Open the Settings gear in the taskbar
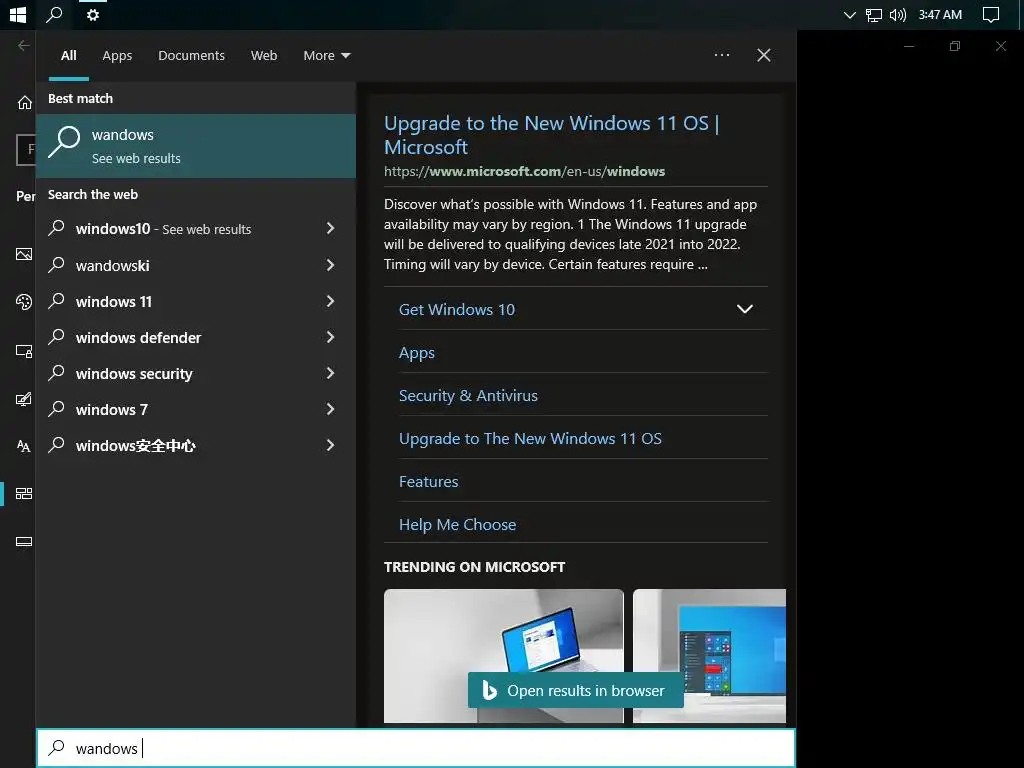Viewport: 1024px width, 768px height. click(93, 14)
